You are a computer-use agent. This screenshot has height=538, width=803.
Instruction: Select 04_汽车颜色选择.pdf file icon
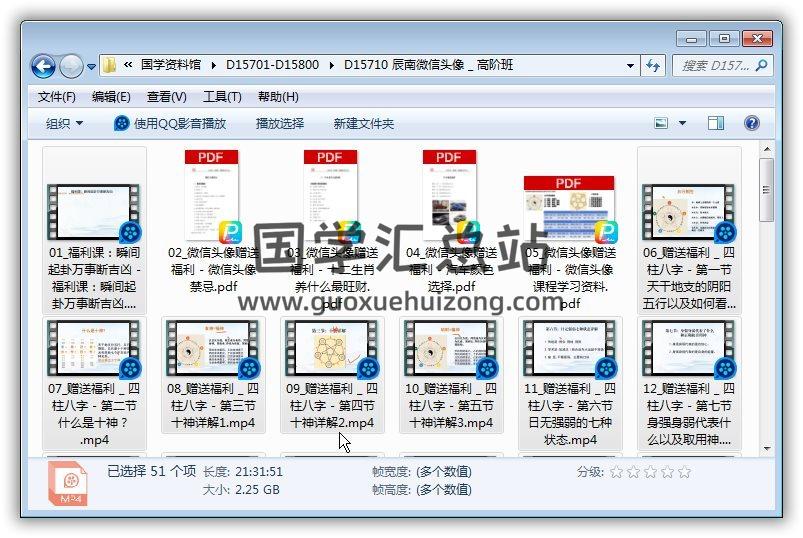tap(451, 196)
